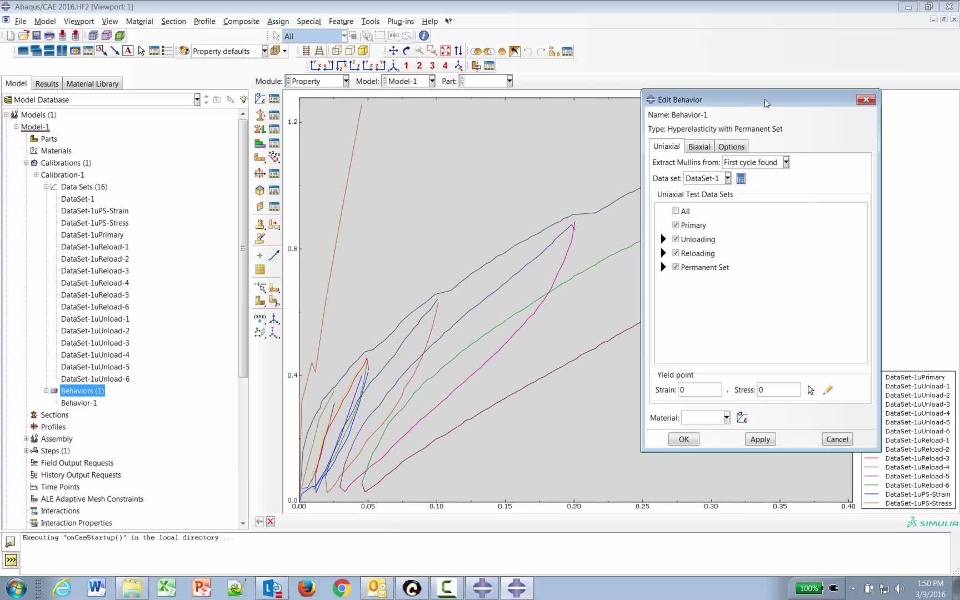
Task: Click the Yield point Stress input field
Action: [779, 390]
